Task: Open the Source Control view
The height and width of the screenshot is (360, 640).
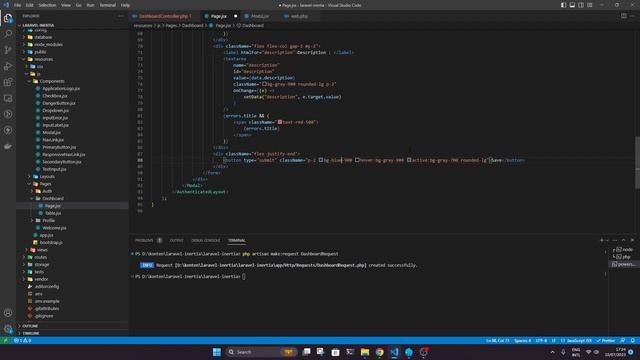Action: tap(8, 50)
